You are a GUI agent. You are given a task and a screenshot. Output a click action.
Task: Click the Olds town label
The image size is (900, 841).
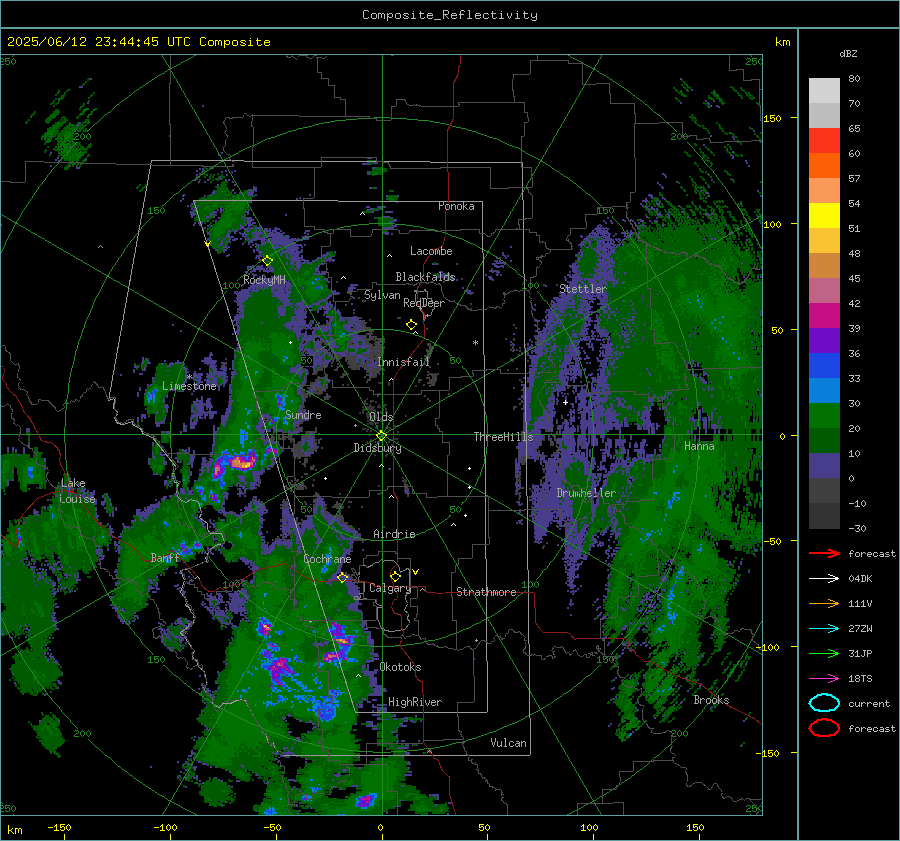pos(381,417)
